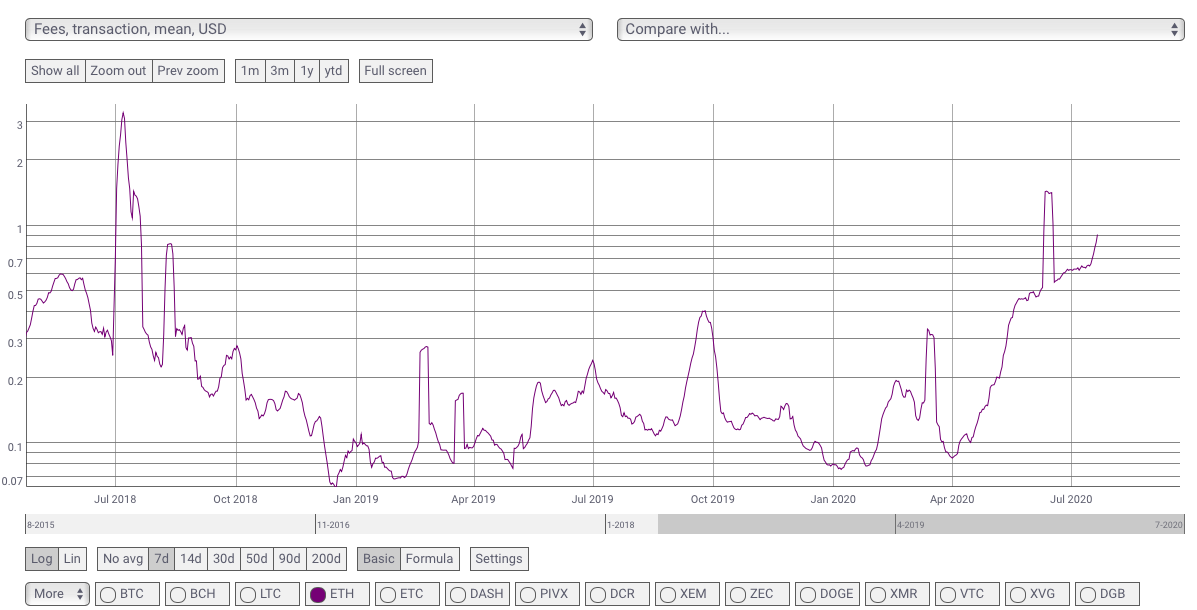Viewport: 1197px width, 610px height.
Task: Enable the VTC series
Action: tap(967, 594)
